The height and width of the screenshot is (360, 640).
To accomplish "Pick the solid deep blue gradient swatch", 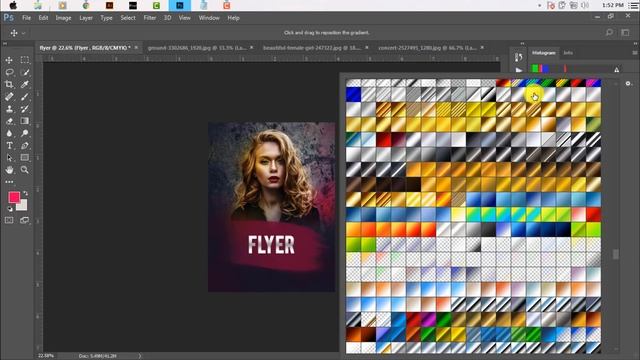I will point(353,94).
